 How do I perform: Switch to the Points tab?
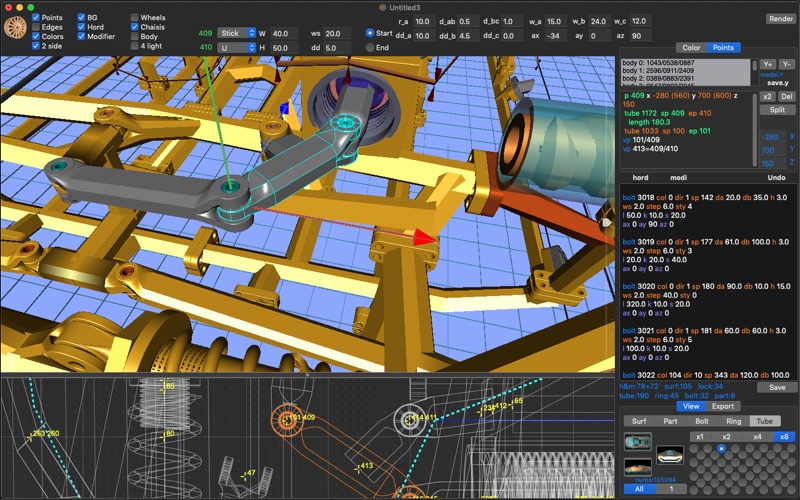tap(723, 47)
